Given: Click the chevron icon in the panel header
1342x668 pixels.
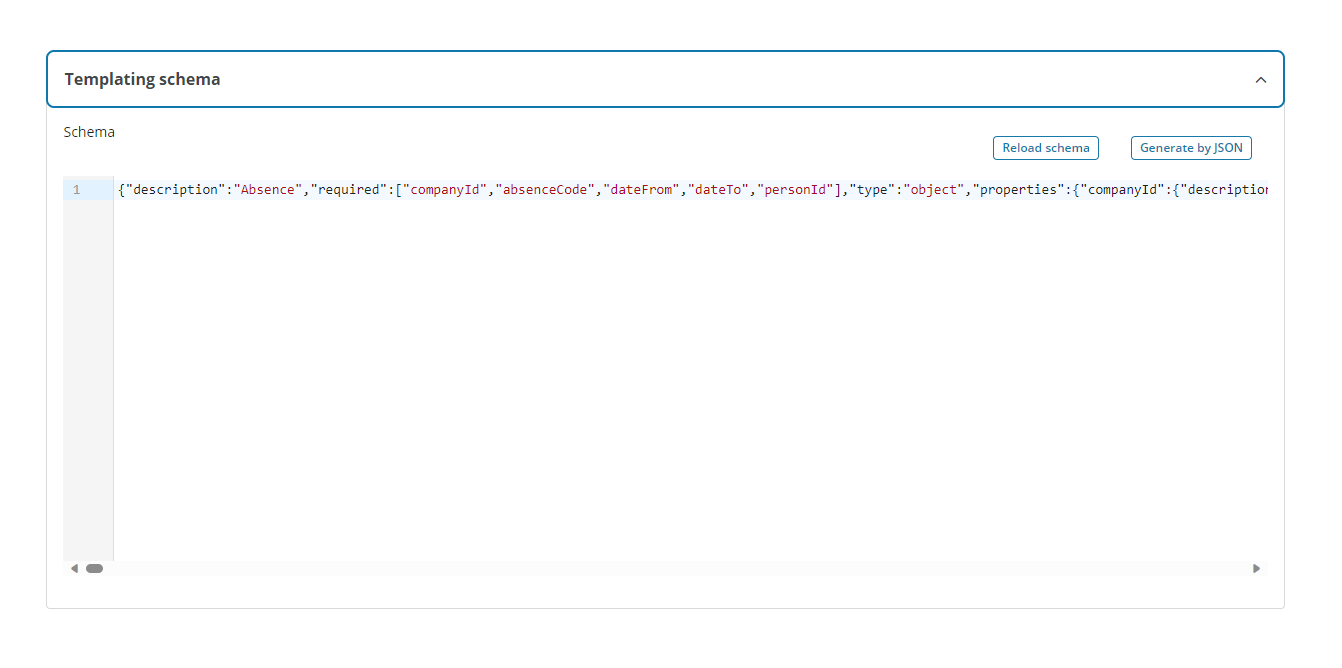Looking at the screenshot, I should [1260, 78].
